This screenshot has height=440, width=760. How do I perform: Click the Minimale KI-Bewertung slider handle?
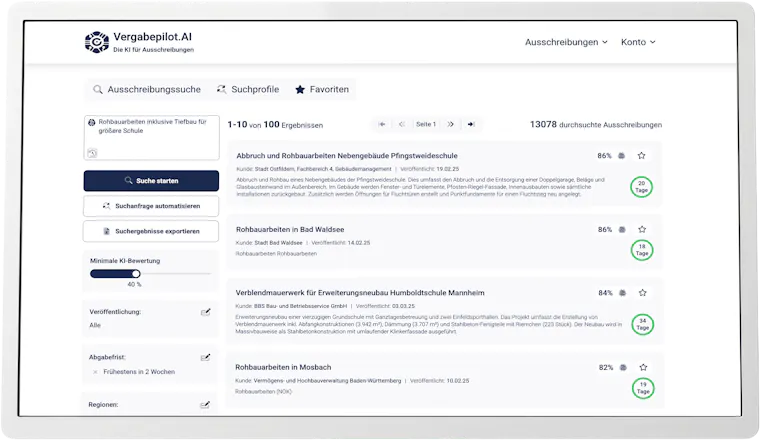pyautogui.click(x=136, y=274)
